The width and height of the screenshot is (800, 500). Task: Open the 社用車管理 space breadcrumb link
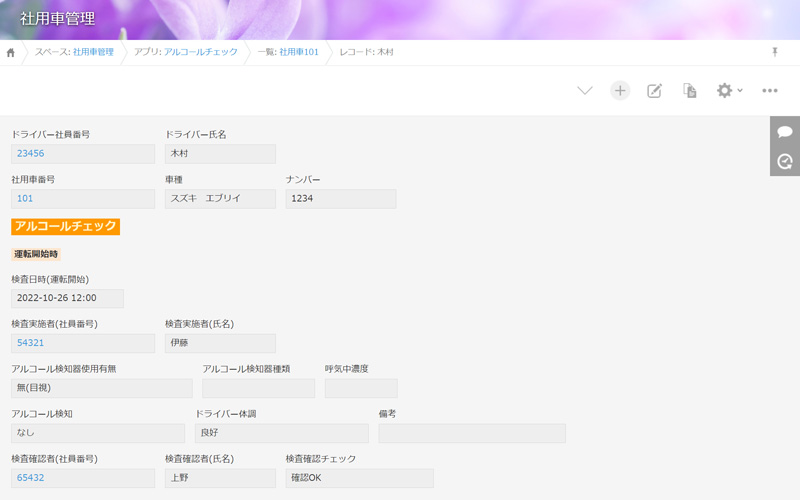click(x=93, y=52)
